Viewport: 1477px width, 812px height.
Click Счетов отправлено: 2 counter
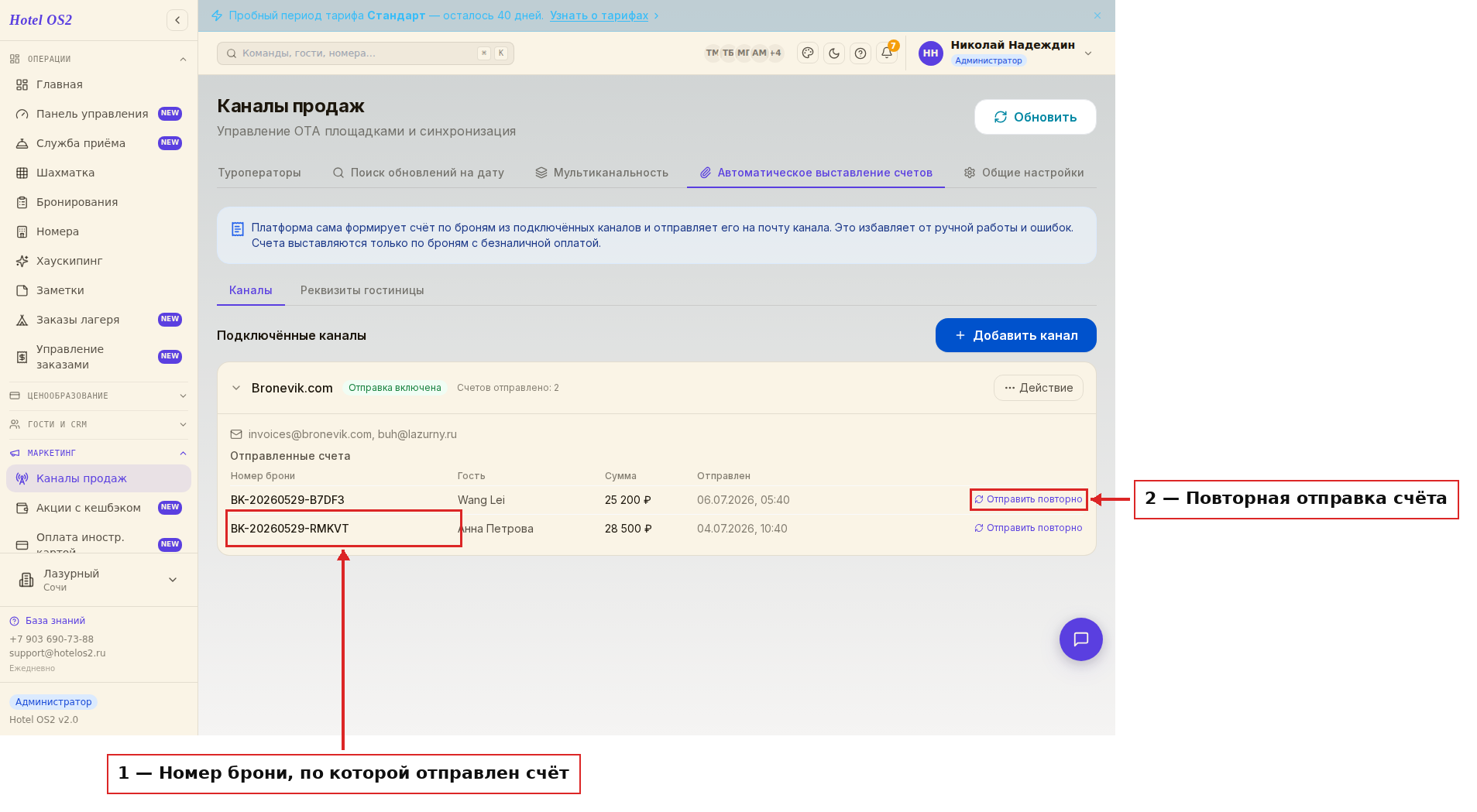(x=508, y=388)
